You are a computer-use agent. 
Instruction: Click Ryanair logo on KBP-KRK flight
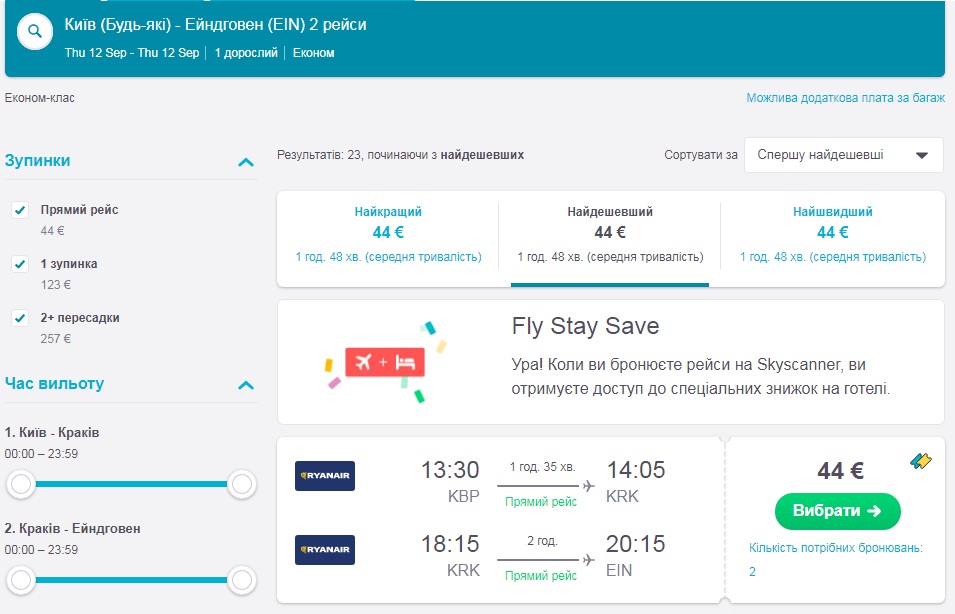[x=325, y=476]
